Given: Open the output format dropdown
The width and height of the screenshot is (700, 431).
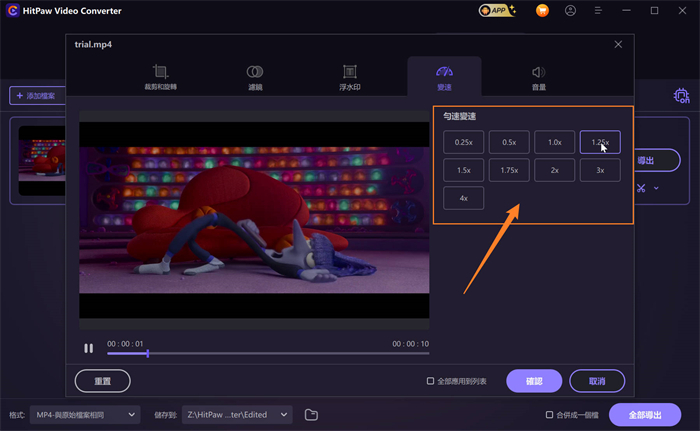Looking at the screenshot, I should [x=85, y=415].
